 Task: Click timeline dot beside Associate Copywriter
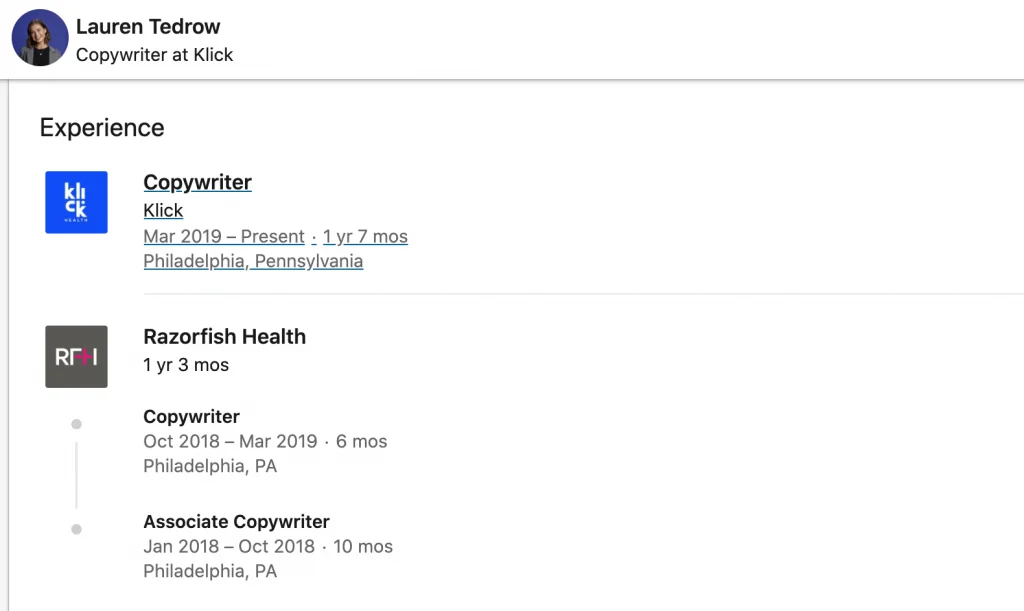76,529
